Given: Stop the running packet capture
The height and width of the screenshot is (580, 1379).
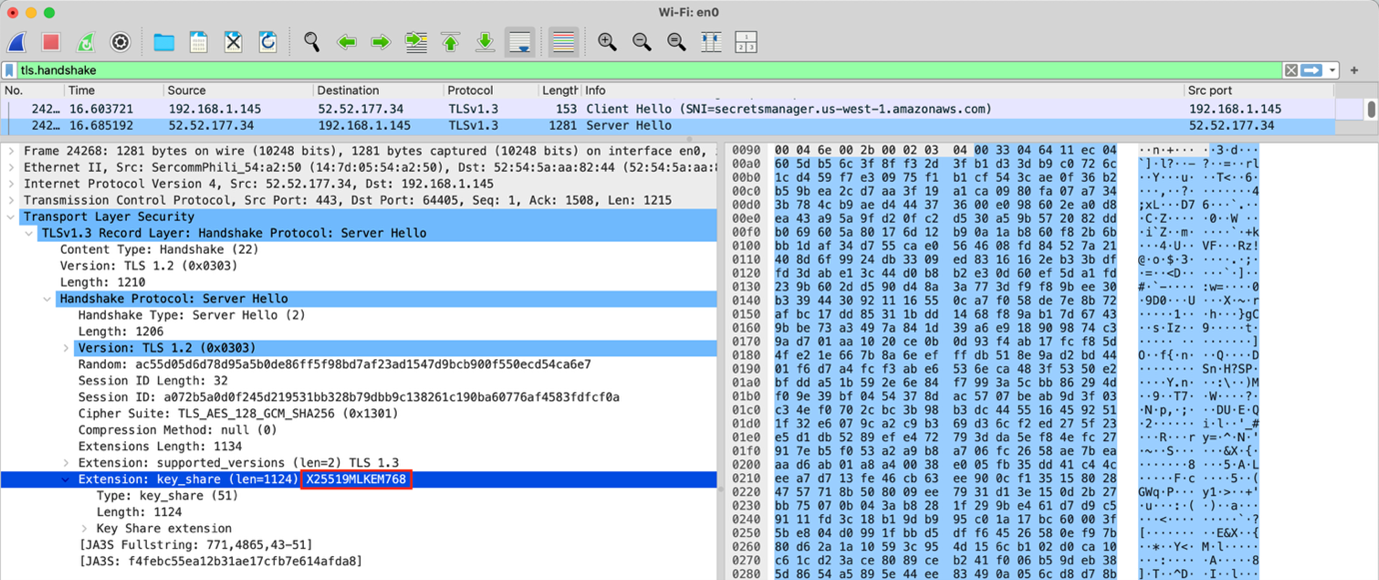Looking at the screenshot, I should tap(53, 41).
